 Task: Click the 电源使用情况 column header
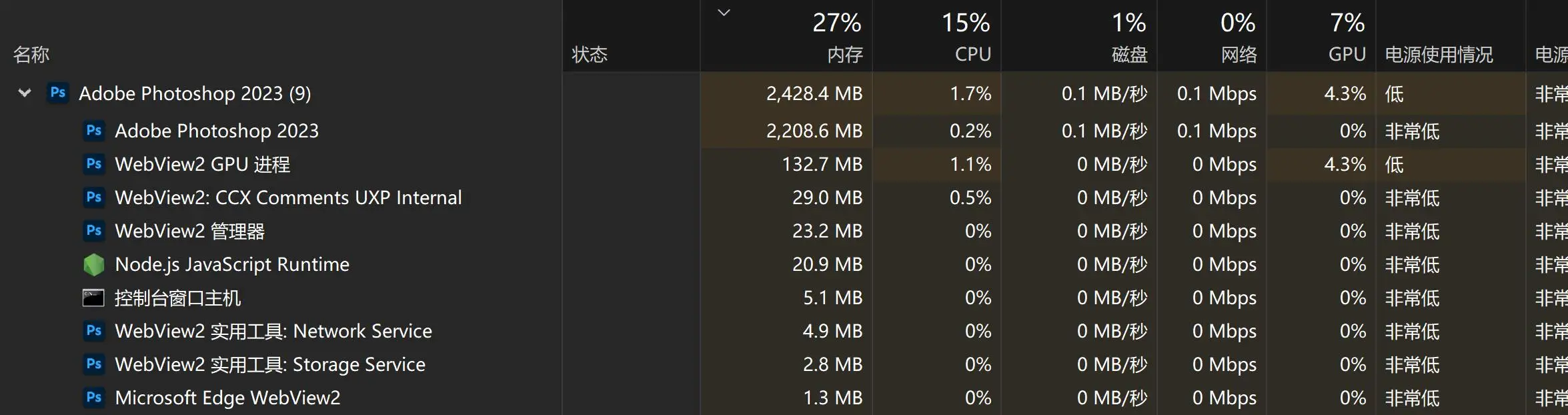tap(1439, 55)
